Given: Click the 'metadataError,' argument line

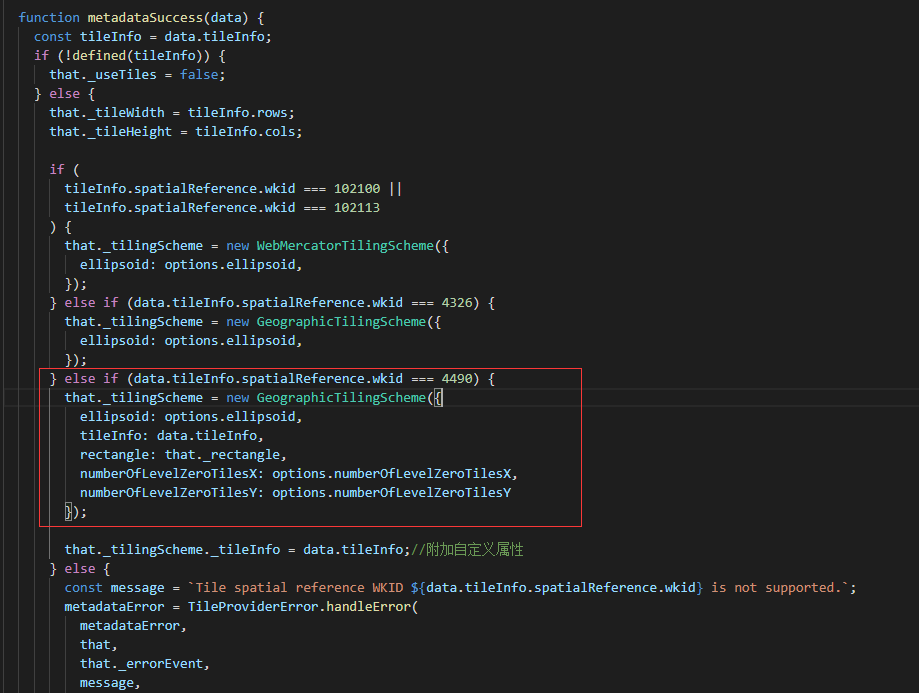Looking at the screenshot, I should point(133,626).
